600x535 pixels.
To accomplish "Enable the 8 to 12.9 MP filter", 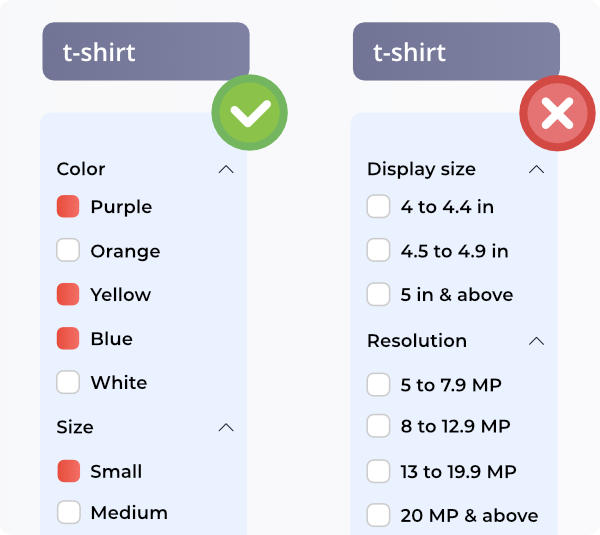I will point(378,427).
